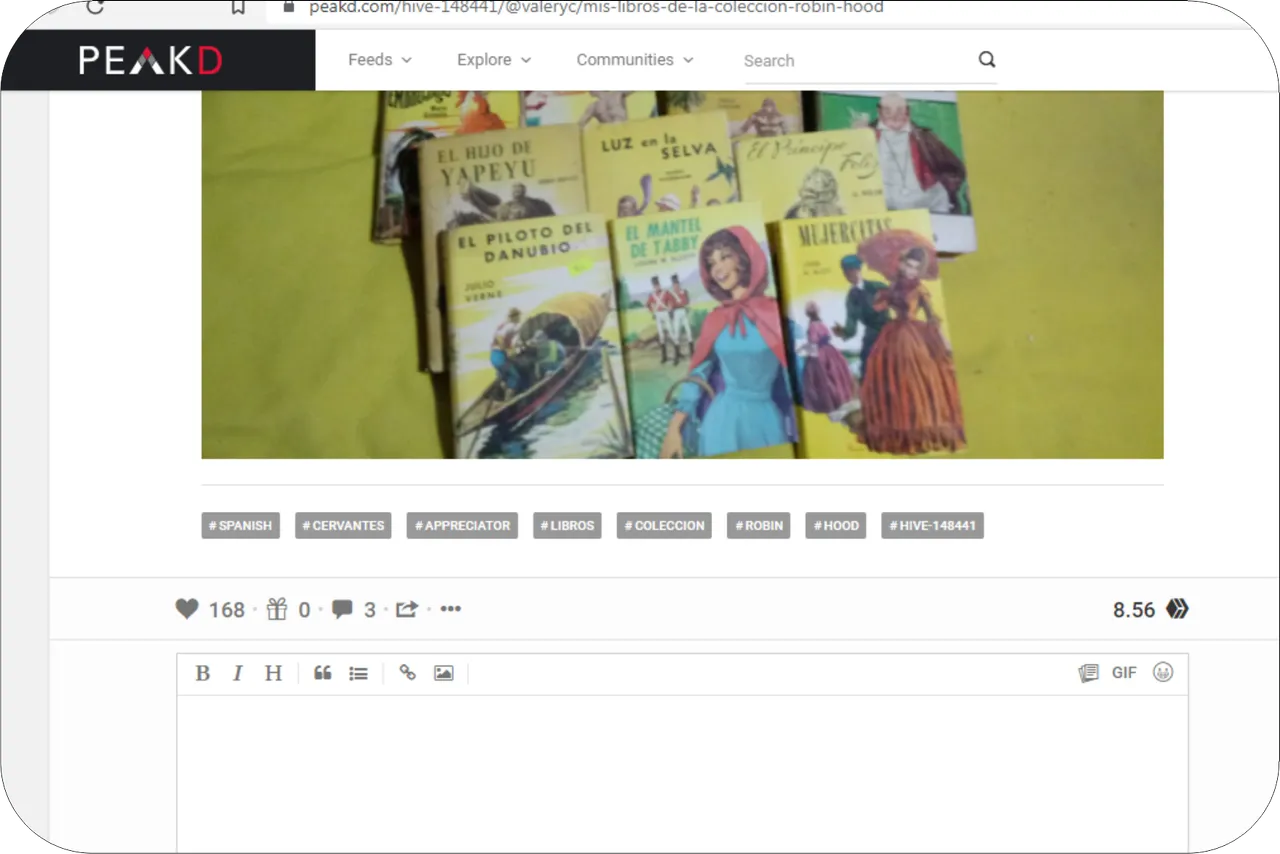Open the #ROBIN tag
The height and width of the screenshot is (854, 1280).
click(x=759, y=525)
